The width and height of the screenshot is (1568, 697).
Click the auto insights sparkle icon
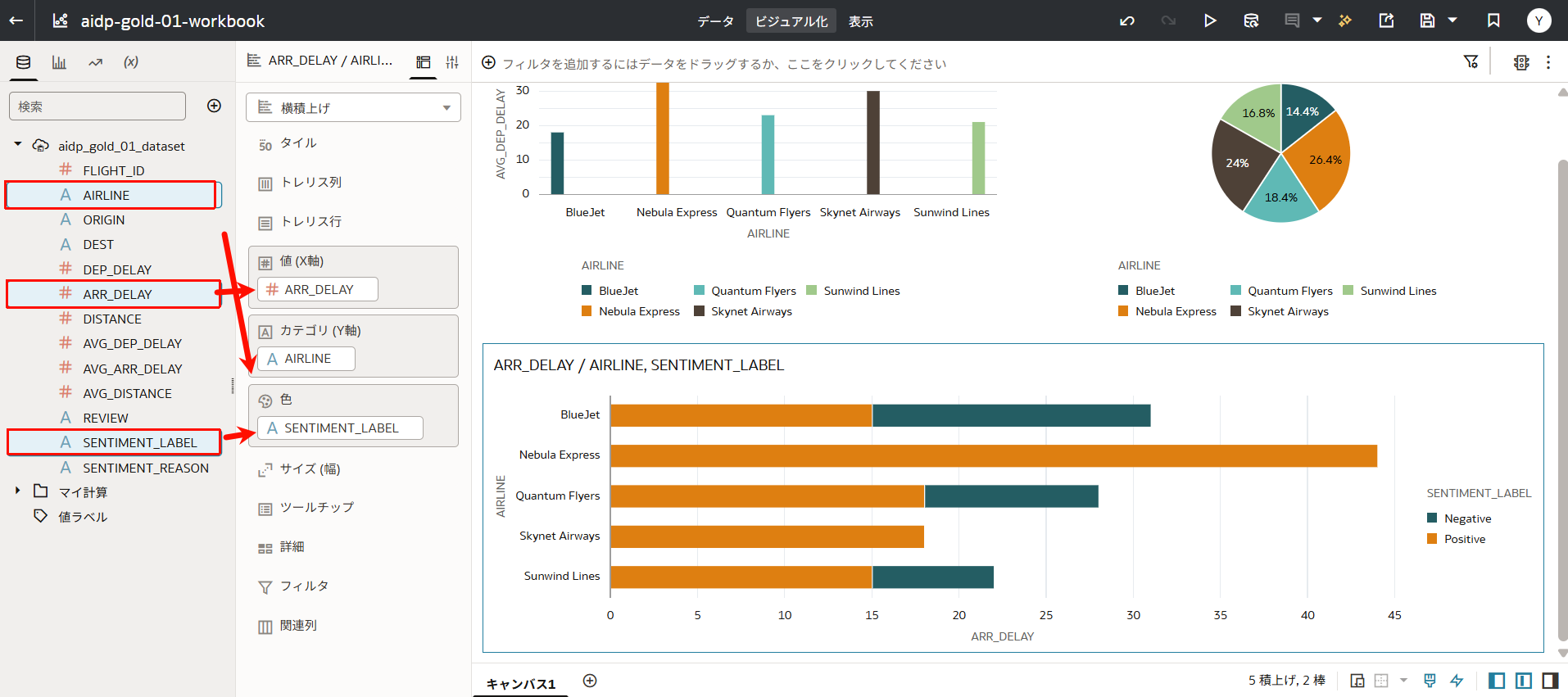tap(1345, 20)
